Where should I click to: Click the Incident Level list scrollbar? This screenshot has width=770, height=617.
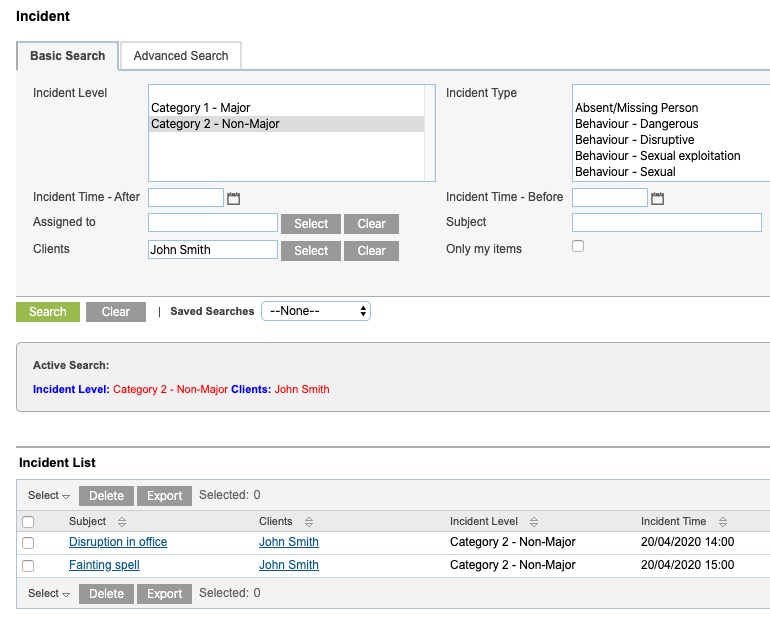430,133
